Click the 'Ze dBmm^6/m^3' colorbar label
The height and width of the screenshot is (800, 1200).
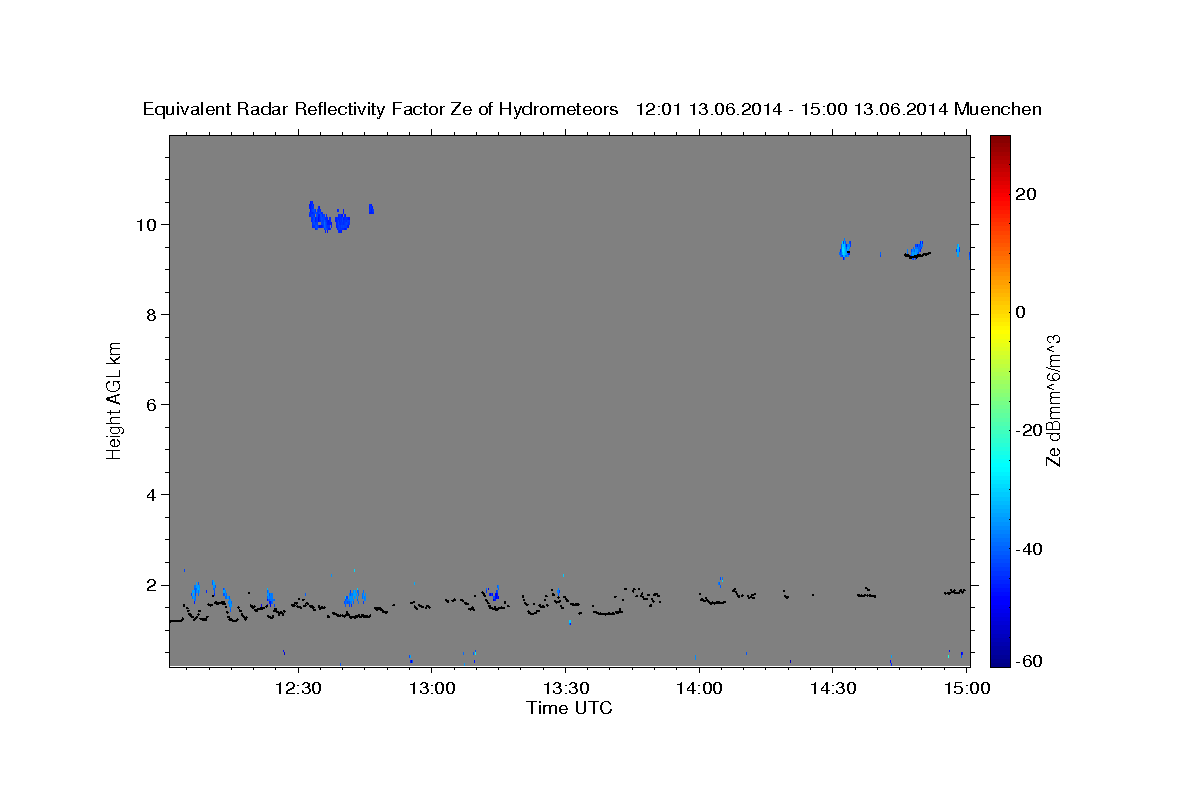(1052, 400)
